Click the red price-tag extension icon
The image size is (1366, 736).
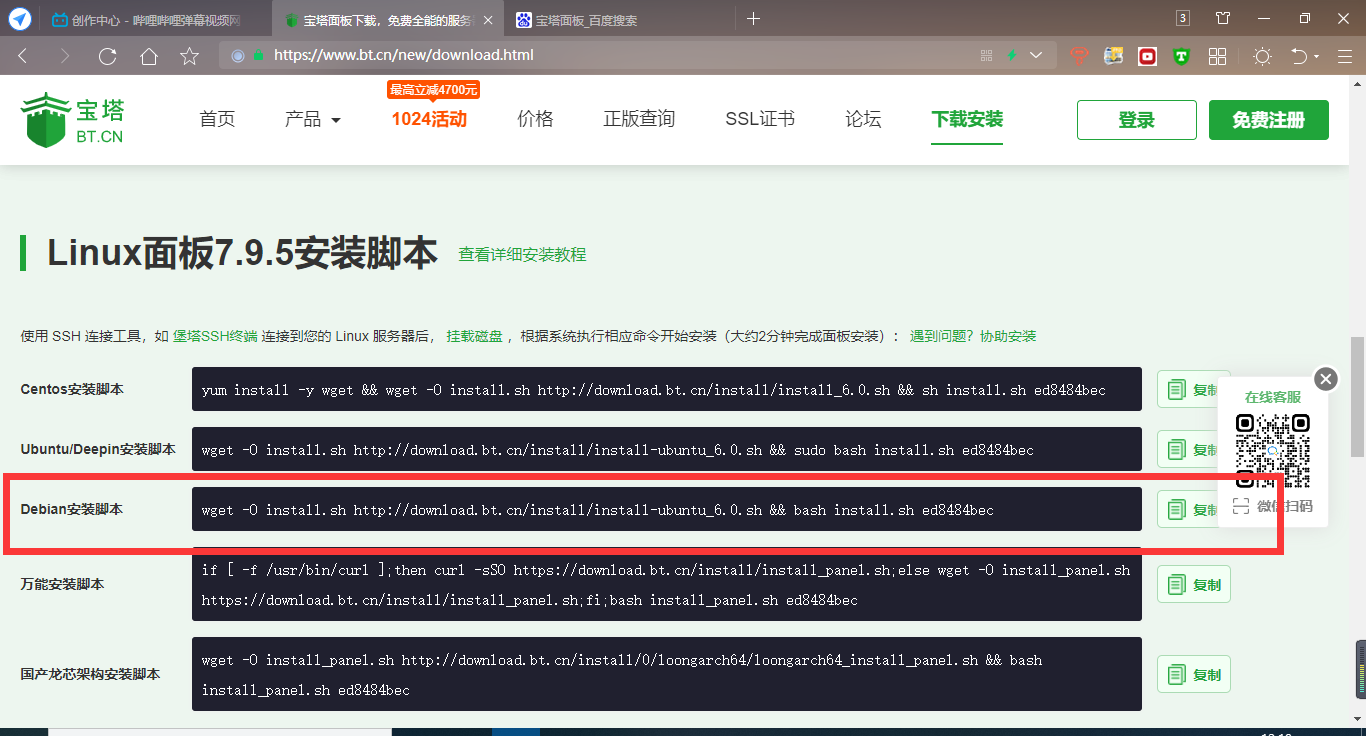tap(1079, 56)
